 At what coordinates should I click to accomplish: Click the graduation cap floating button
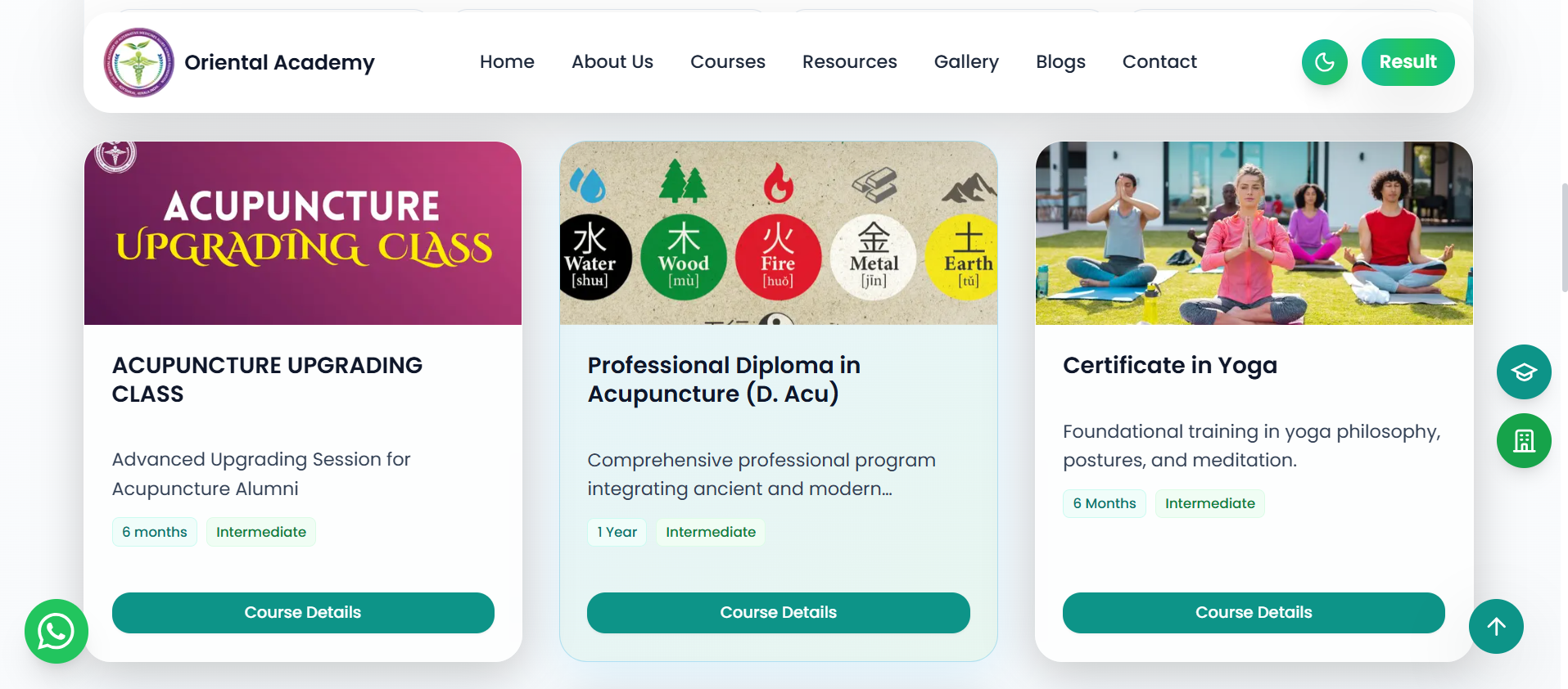pyautogui.click(x=1523, y=372)
